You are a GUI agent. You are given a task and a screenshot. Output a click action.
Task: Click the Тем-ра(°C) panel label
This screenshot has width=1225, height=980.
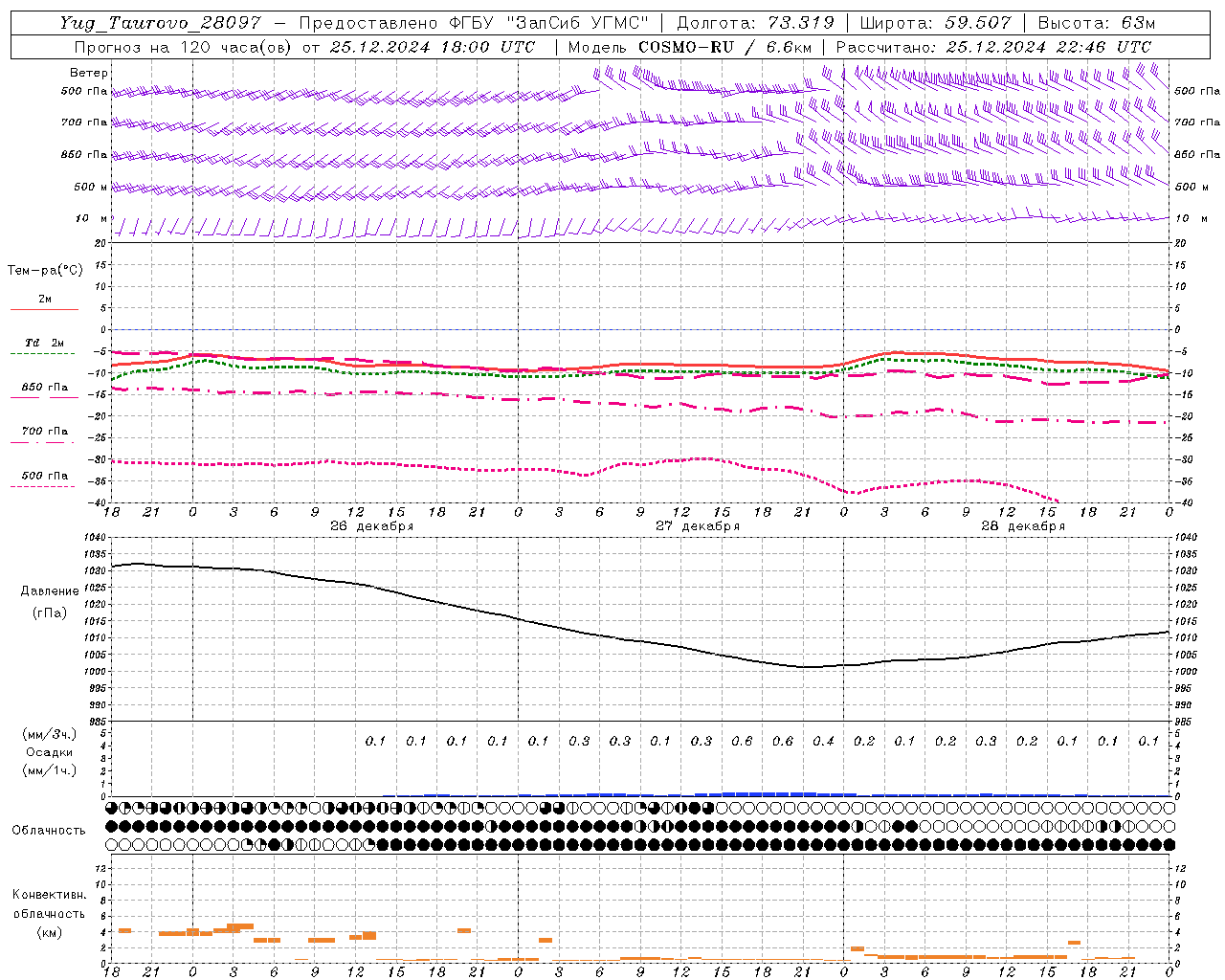coord(45,271)
